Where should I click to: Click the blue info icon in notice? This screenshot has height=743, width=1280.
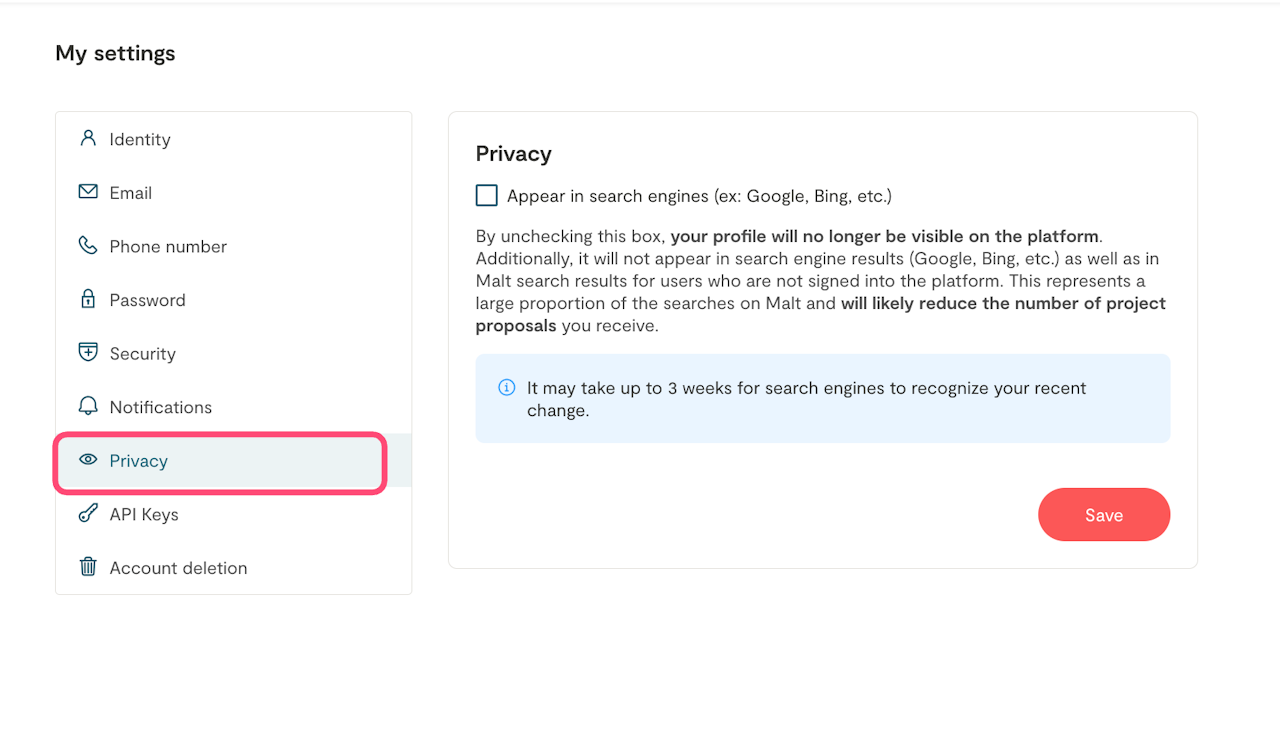(507, 388)
